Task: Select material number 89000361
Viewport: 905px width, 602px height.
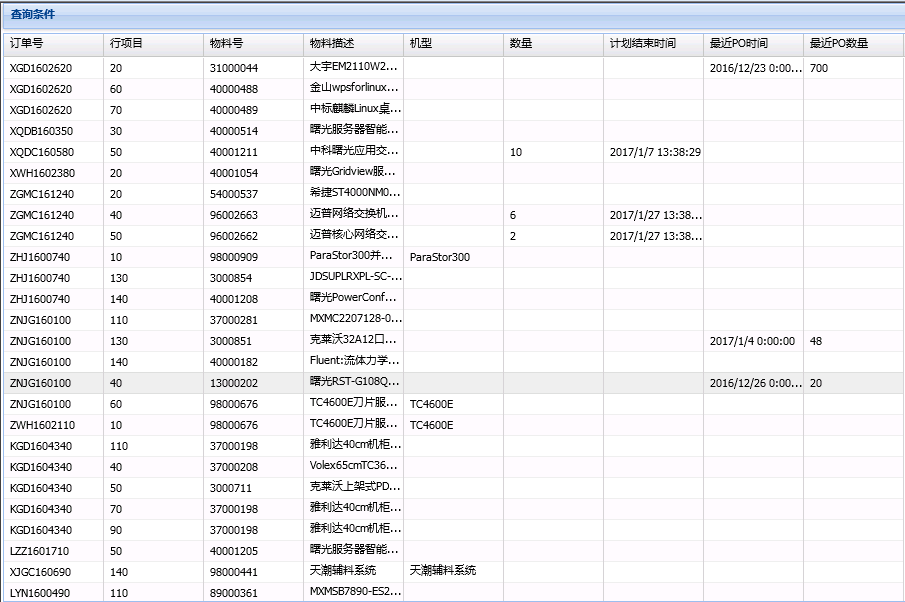Action: tap(253, 592)
